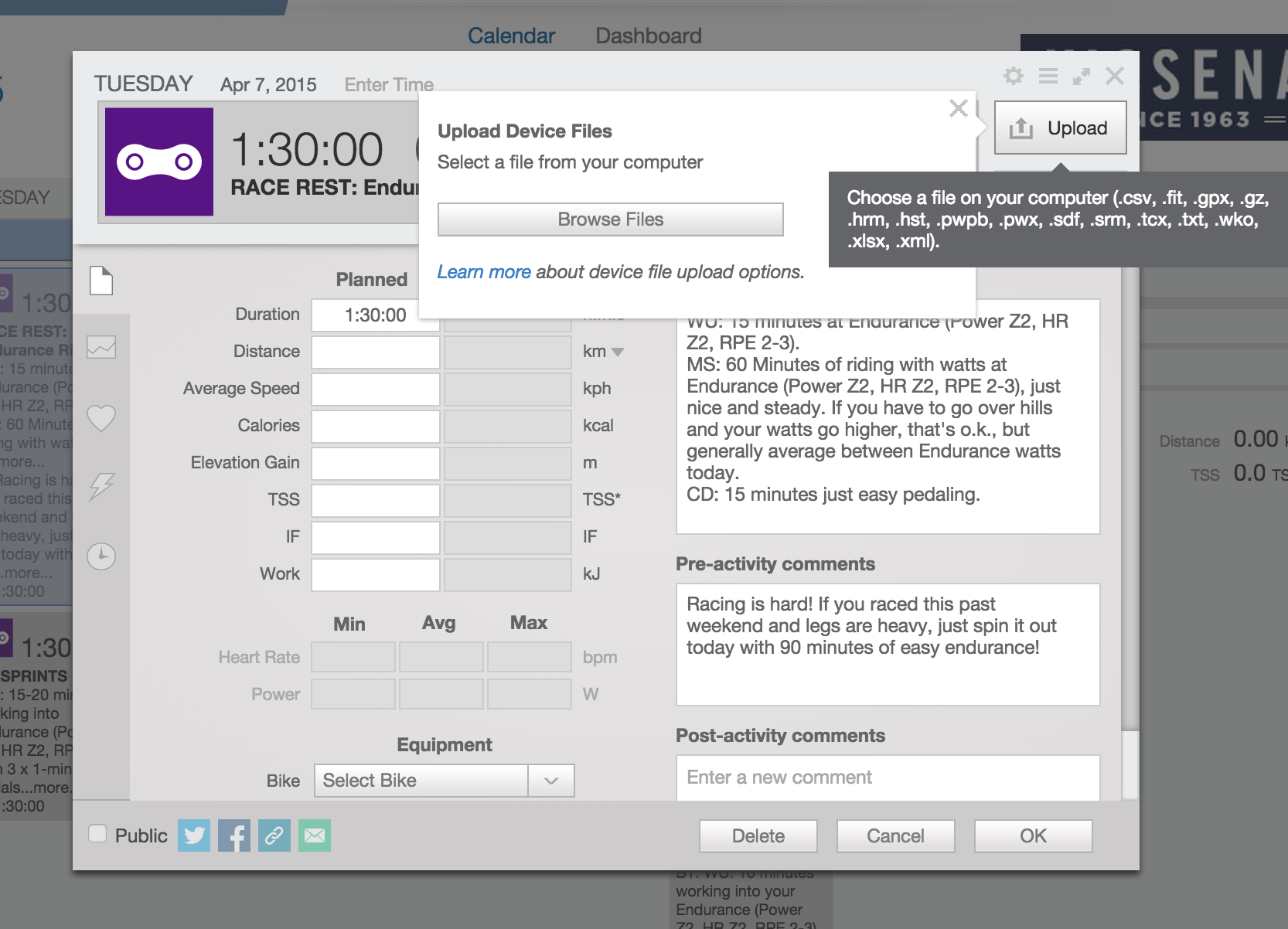The width and height of the screenshot is (1288, 929).
Task: Switch to the Calendar tab
Action: point(511,36)
